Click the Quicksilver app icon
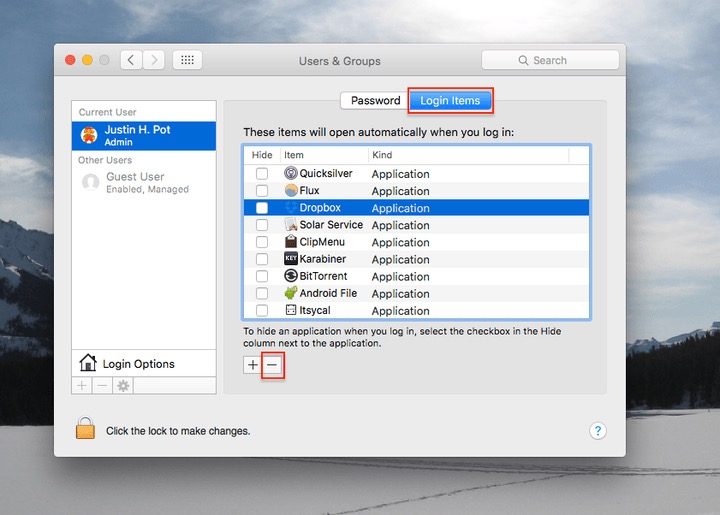The image size is (720, 515). pyautogui.click(x=291, y=173)
